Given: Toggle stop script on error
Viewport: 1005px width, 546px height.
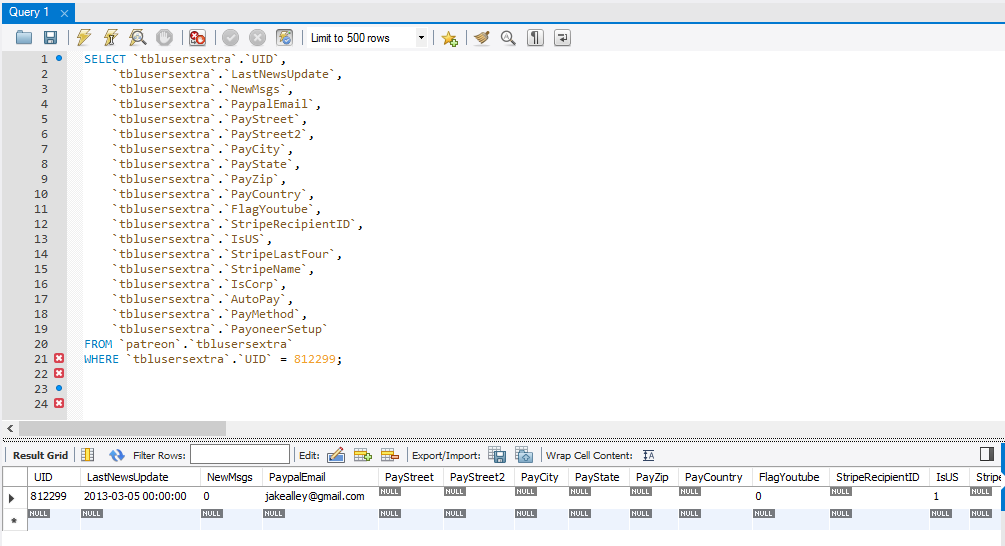Looking at the screenshot, I should [197, 38].
